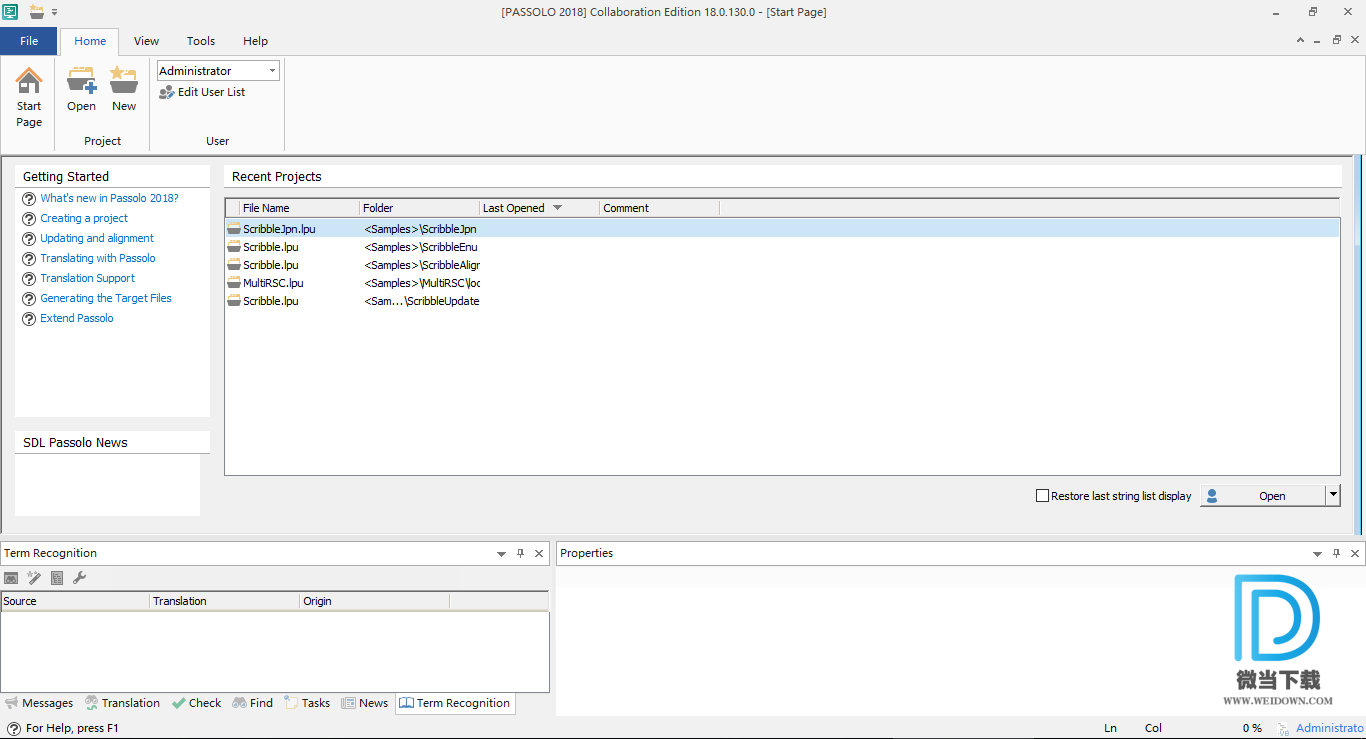The height and width of the screenshot is (739, 1366).
Task: Switch to the Tools ribbon tab
Action: (x=201, y=41)
